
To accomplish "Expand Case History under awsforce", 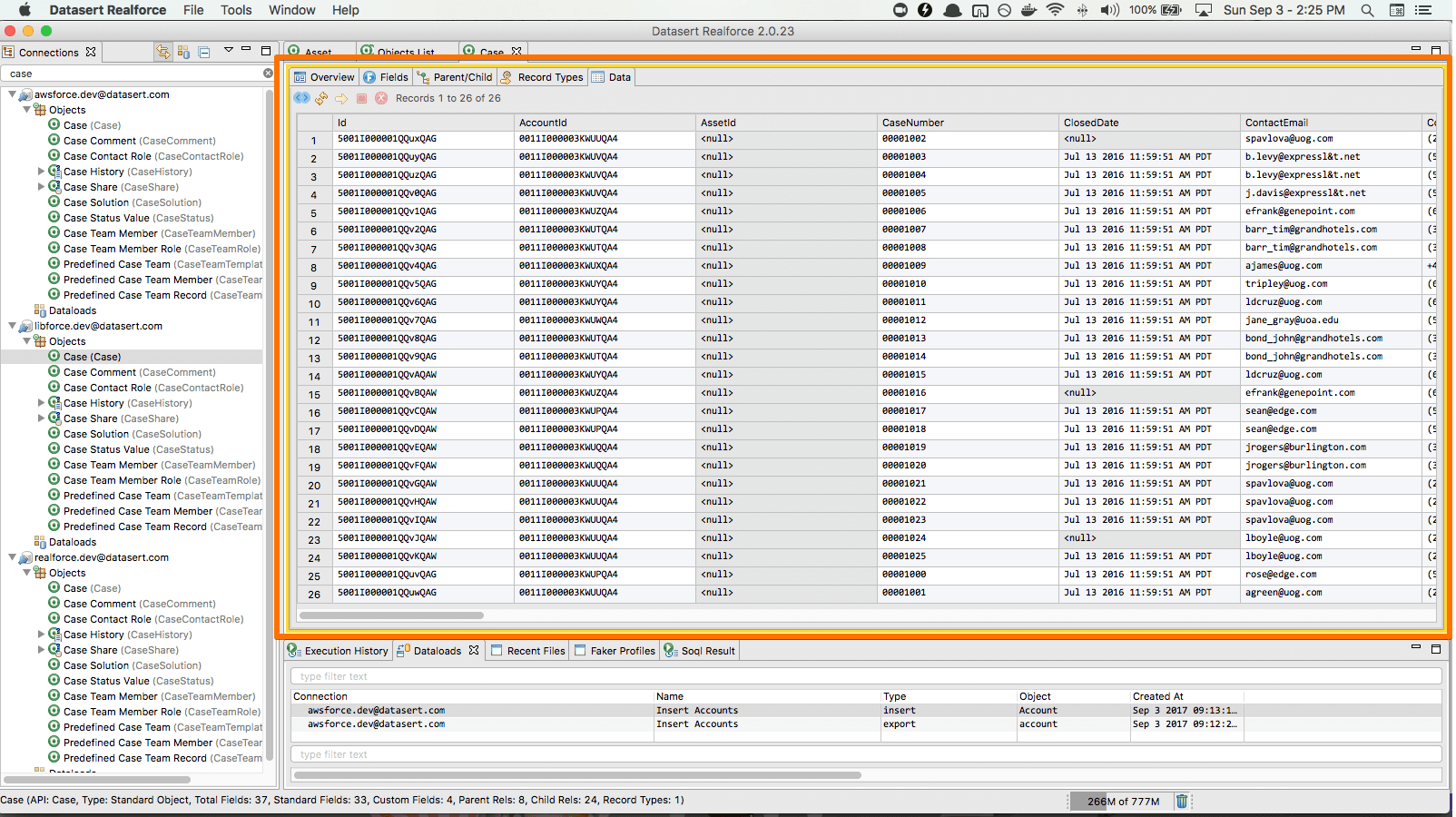I will click(x=41, y=172).
